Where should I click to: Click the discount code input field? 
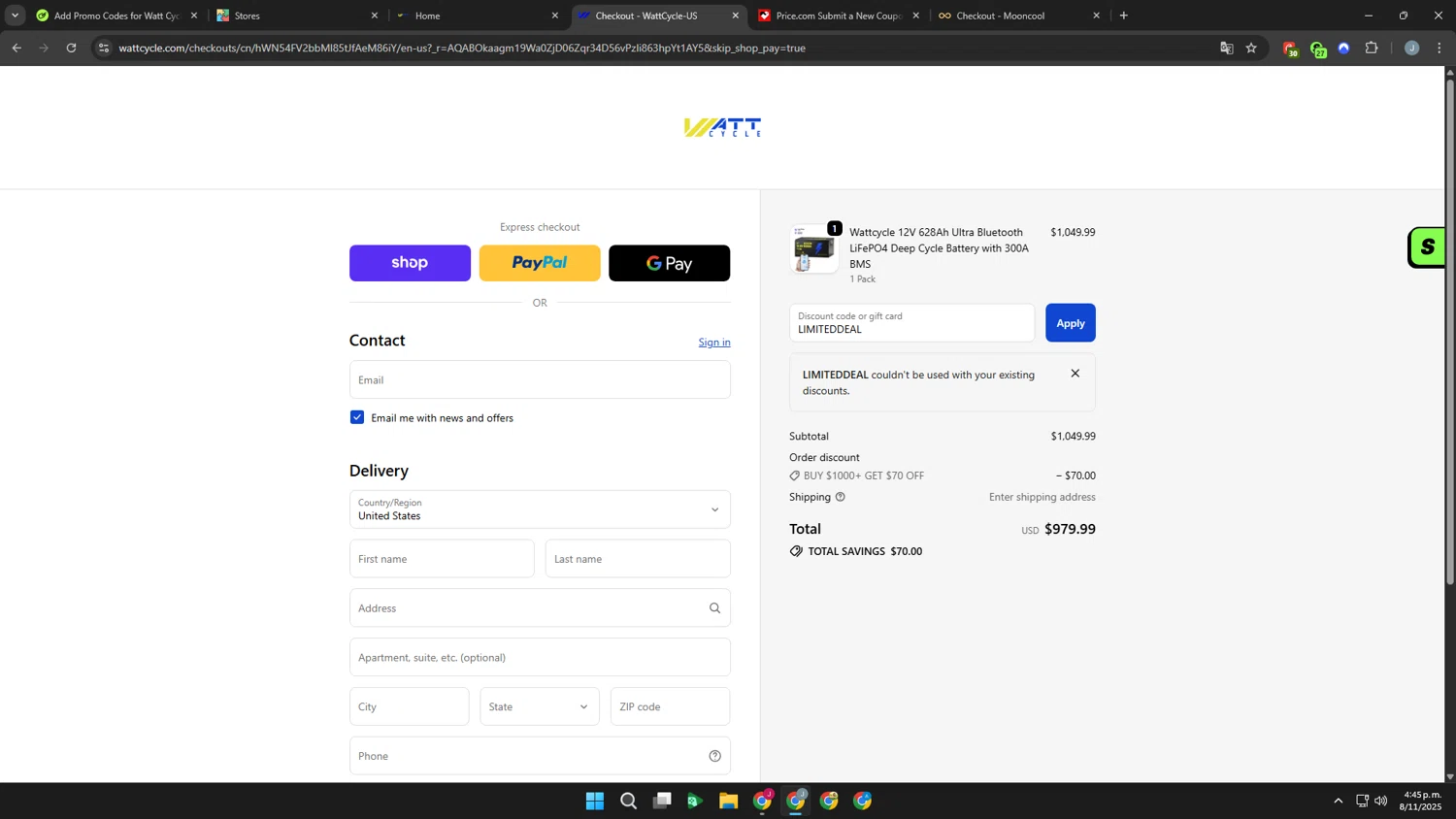tap(911, 323)
